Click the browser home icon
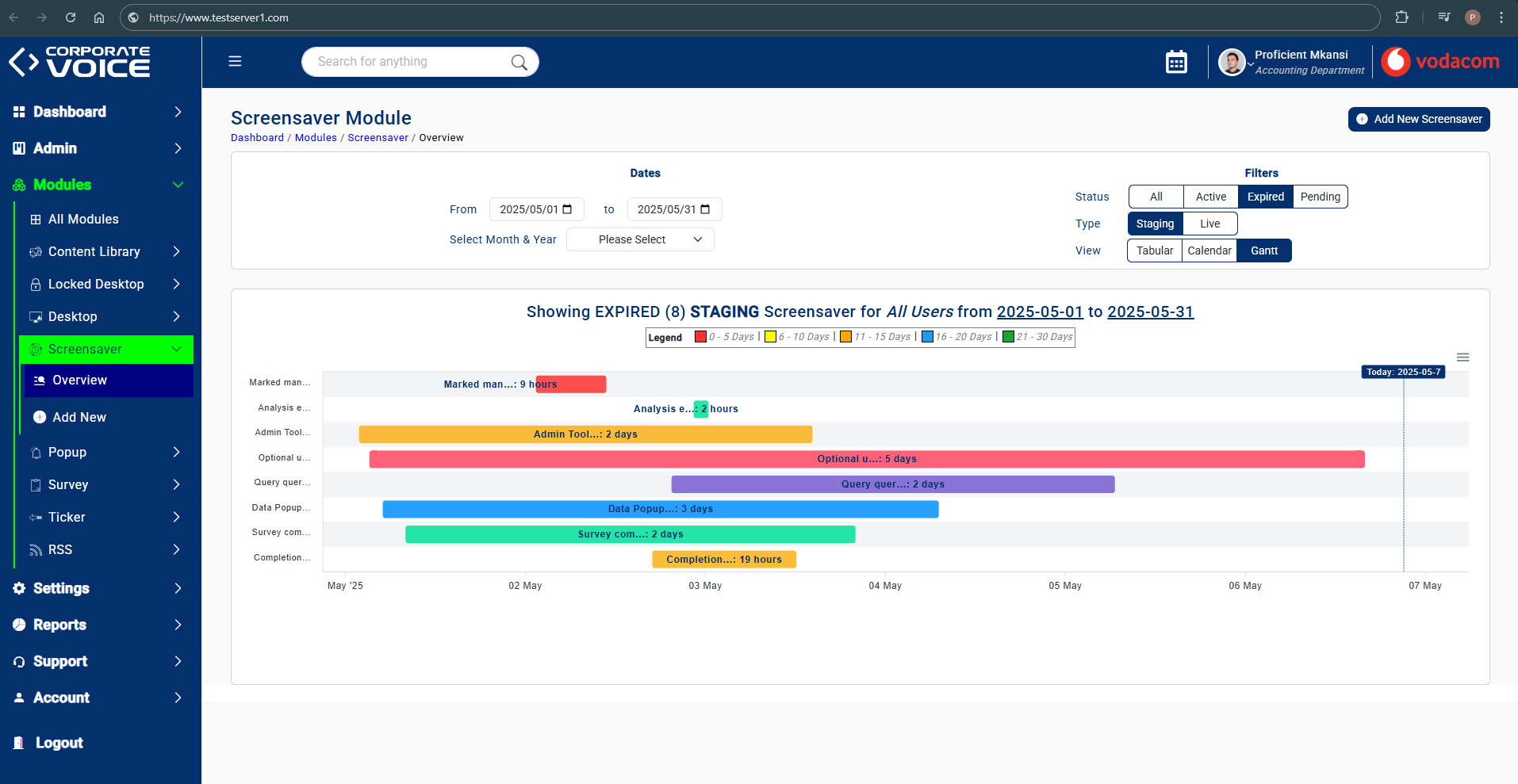The height and width of the screenshot is (784, 1518). [x=99, y=17]
